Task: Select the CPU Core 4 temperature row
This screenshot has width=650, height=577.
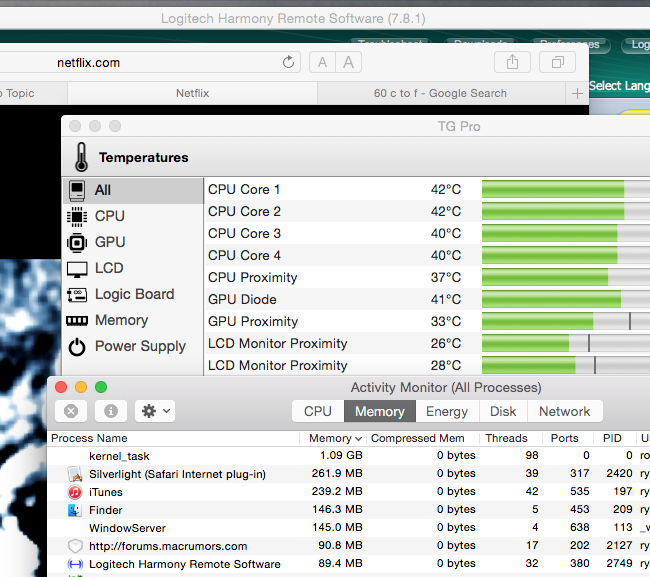Action: click(427, 255)
